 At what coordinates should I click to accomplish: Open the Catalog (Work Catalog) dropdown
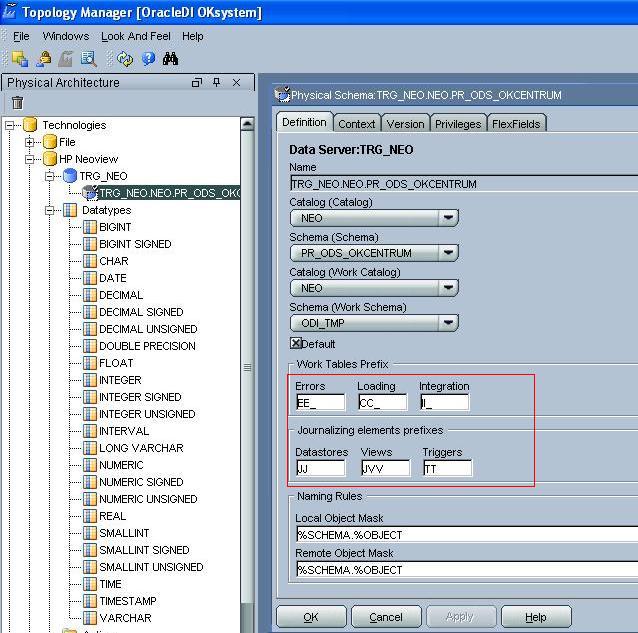pyautogui.click(x=374, y=288)
